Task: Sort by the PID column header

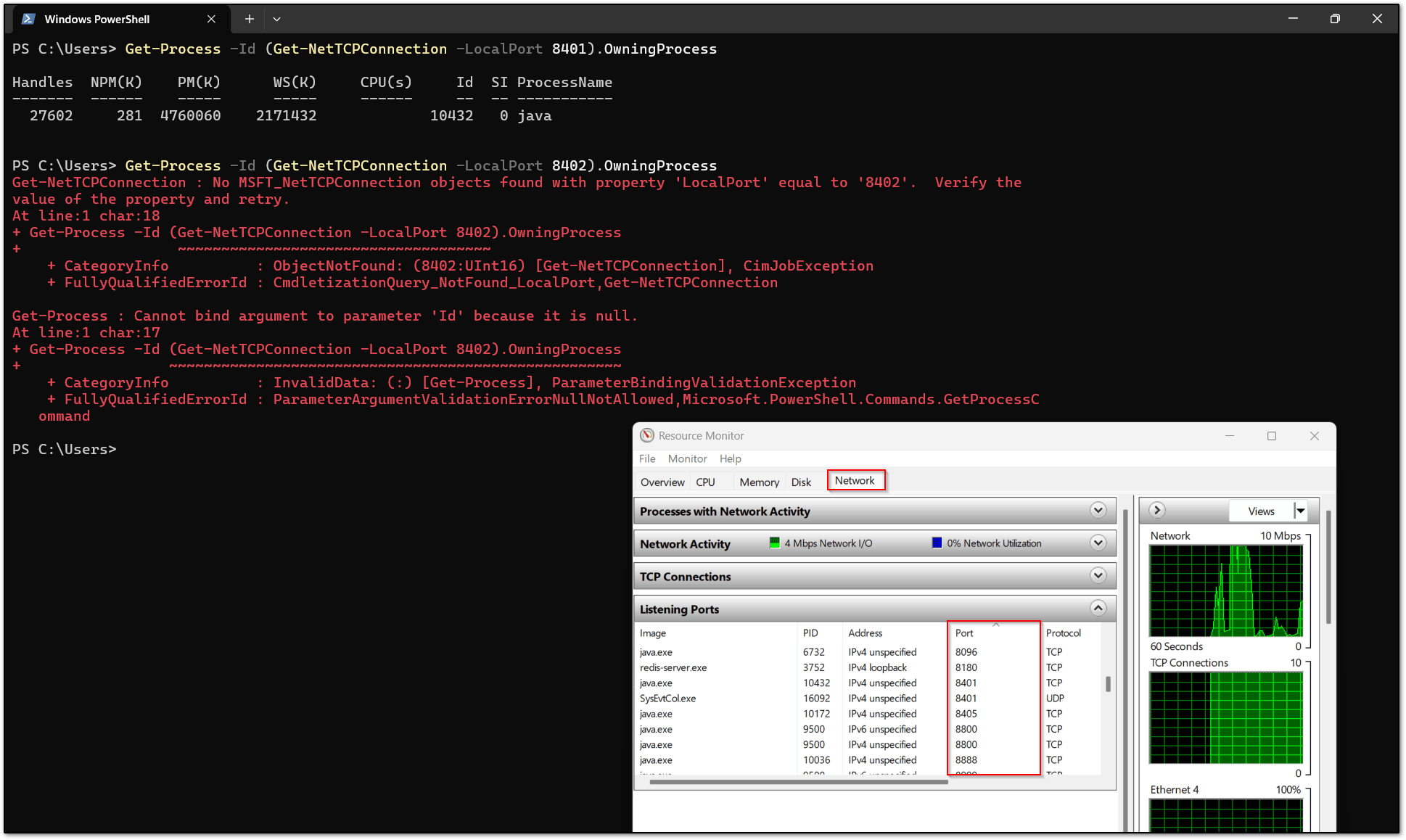Action: click(810, 633)
